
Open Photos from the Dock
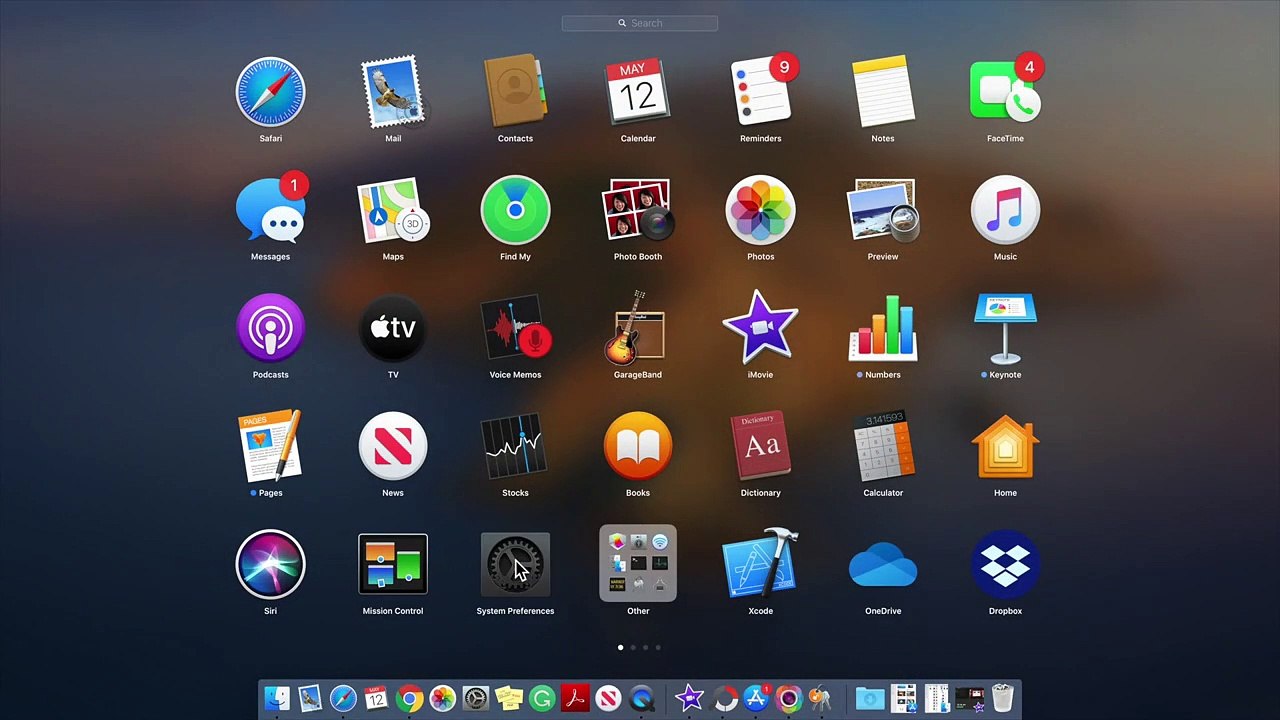point(442,698)
